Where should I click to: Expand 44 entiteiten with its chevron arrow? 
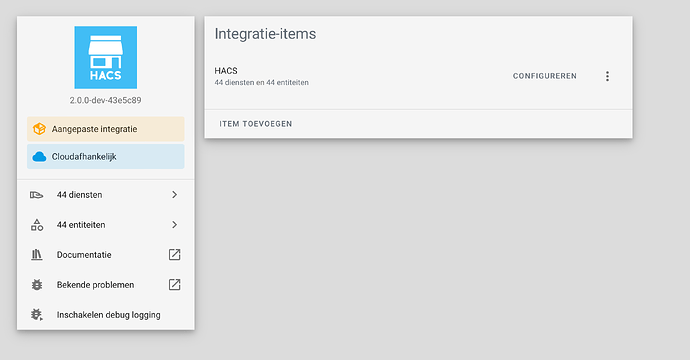(175, 224)
